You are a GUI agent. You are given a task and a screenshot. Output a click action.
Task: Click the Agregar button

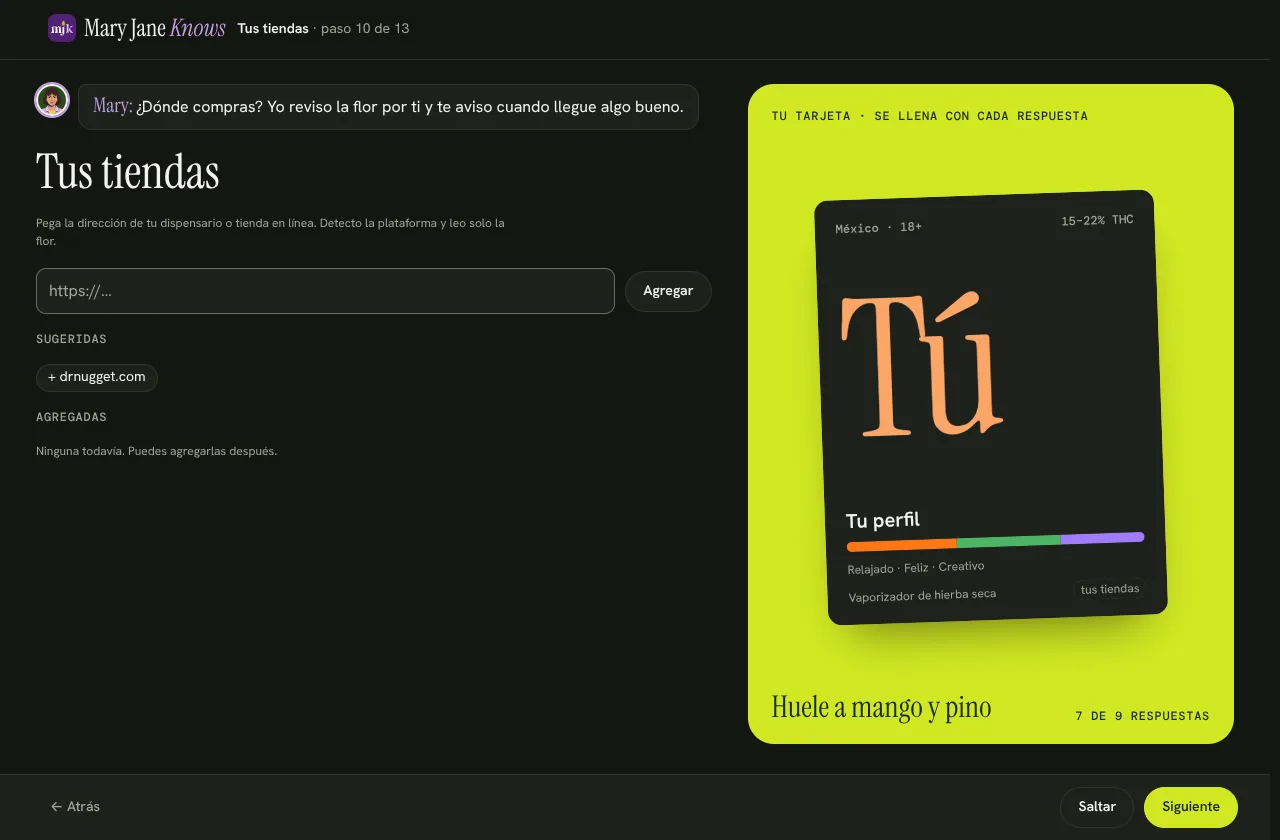click(x=668, y=291)
